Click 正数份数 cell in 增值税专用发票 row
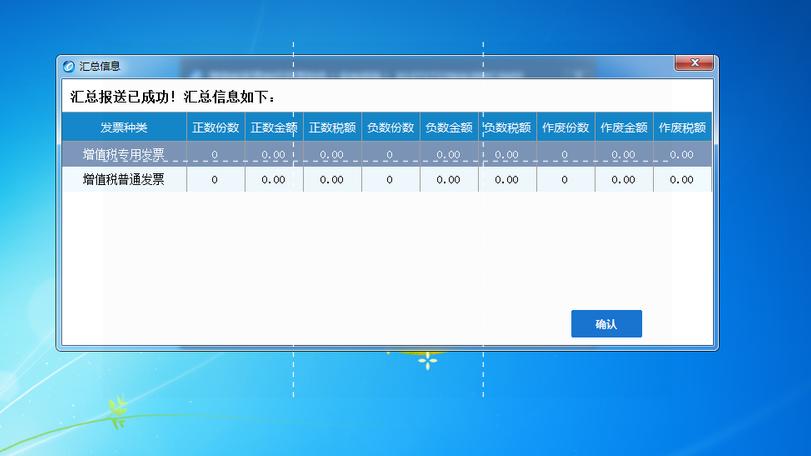 point(216,154)
